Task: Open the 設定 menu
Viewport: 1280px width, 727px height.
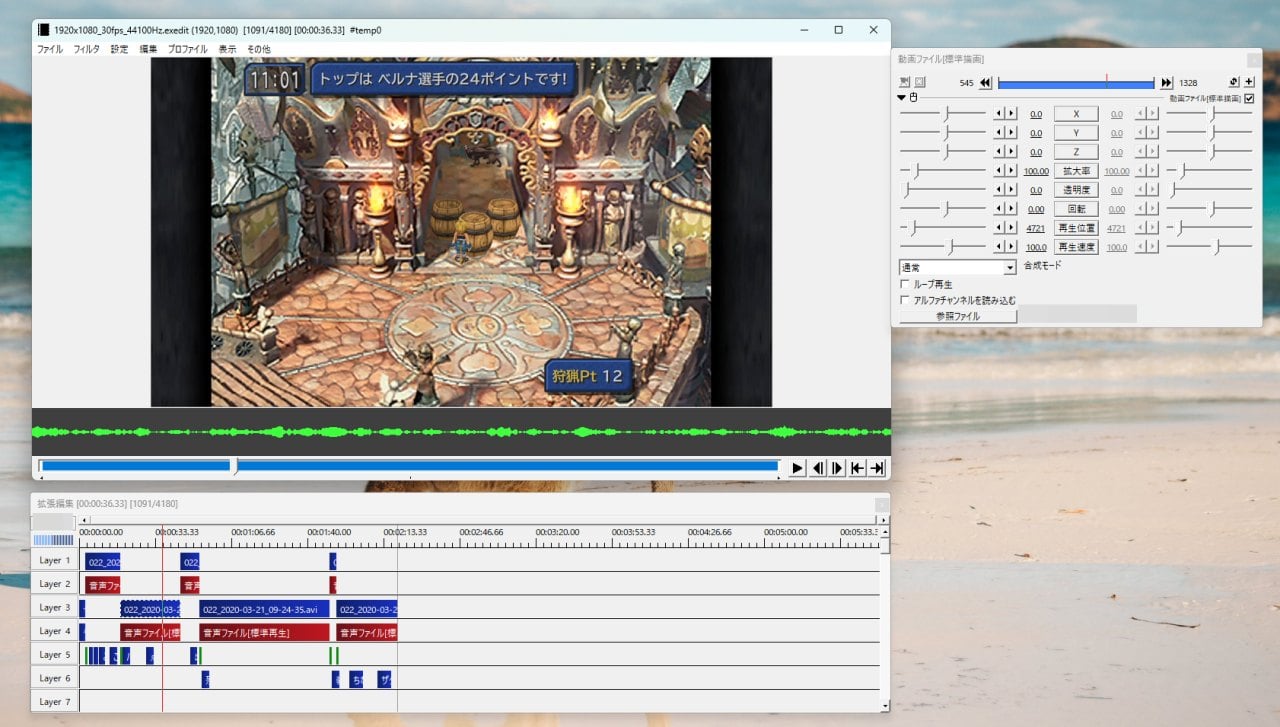Action: point(119,49)
